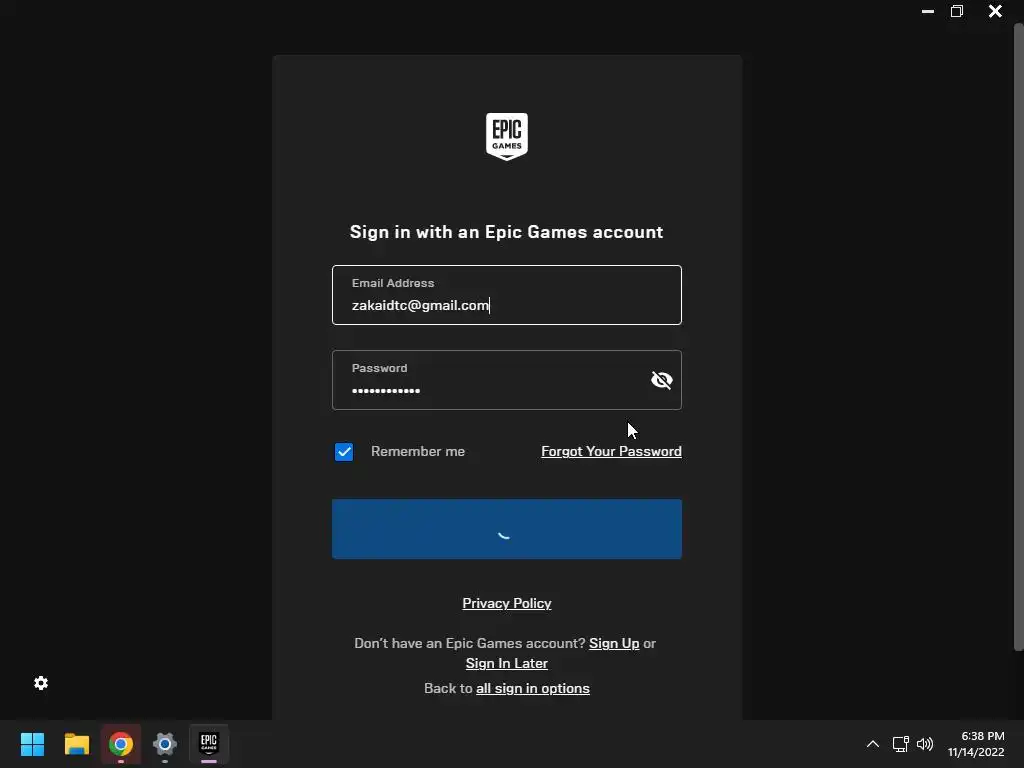Restore down the launcher window
The image size is (1024, 768).
click(x=957, y=11)
